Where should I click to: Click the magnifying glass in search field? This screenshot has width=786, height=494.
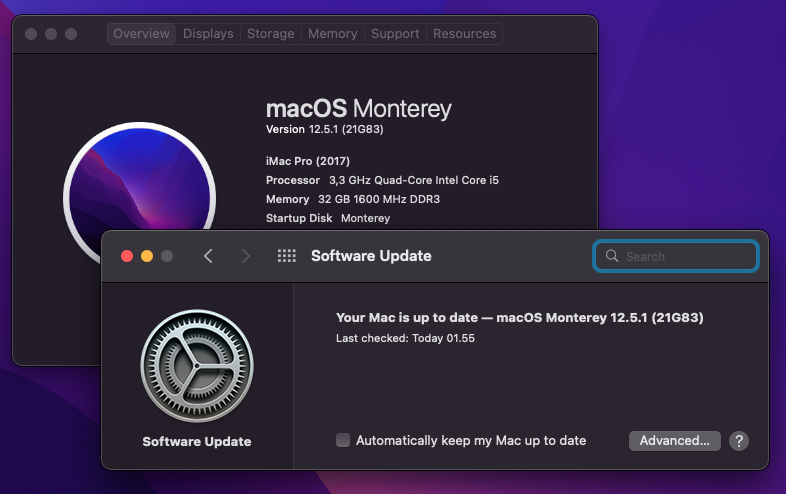pos(612,256)
